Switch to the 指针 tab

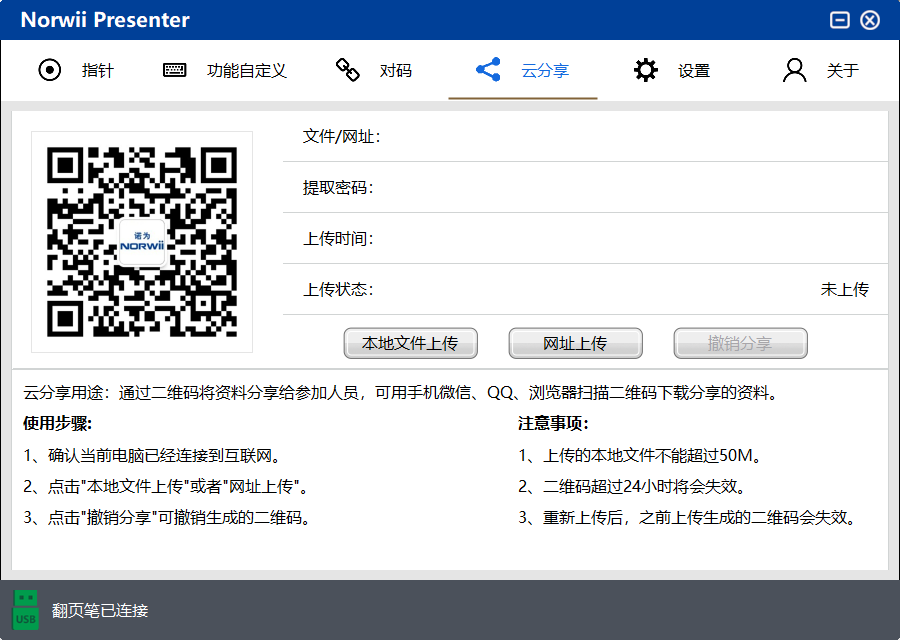pos(76,70)
